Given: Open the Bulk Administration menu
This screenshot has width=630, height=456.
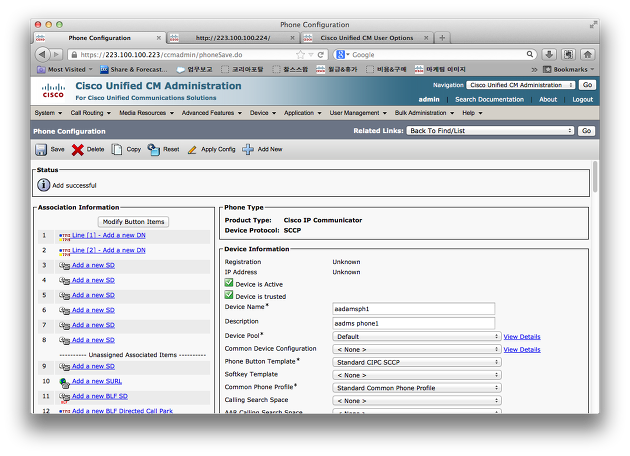Looking at the screenshot, I should 424,113.
